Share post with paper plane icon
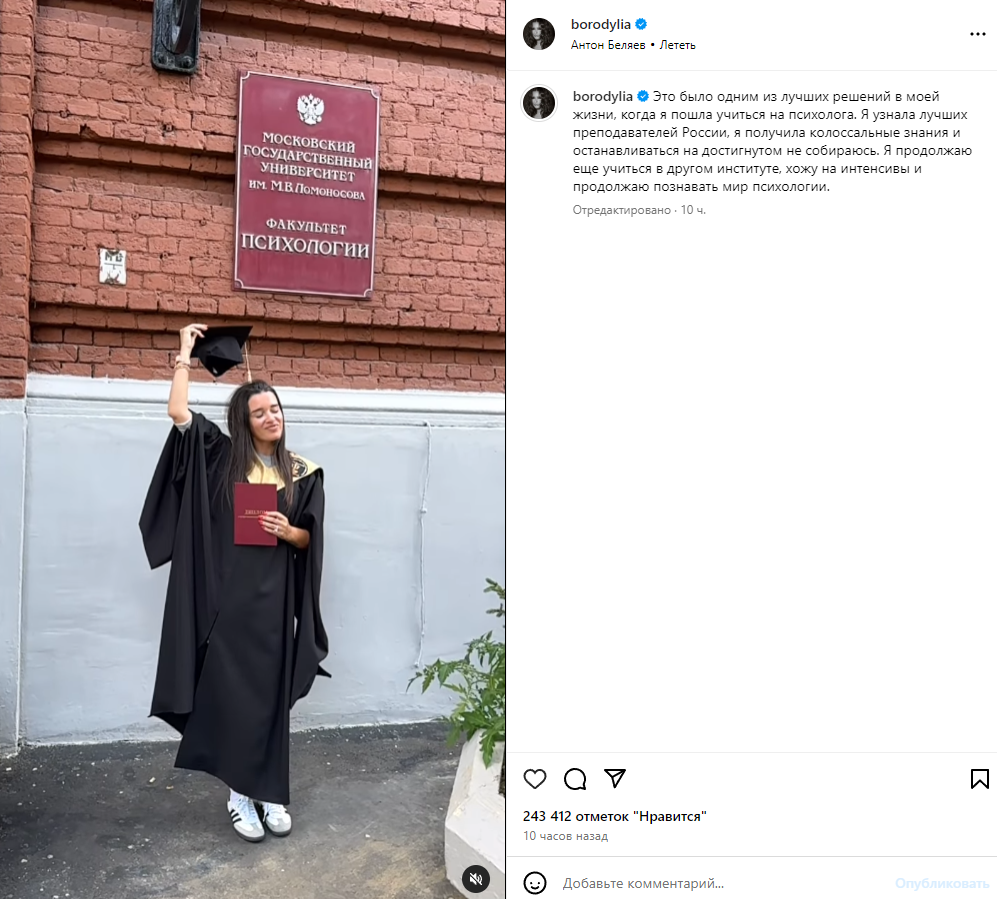The height and width of the screenshot is (899, 997). coord(615,778)
